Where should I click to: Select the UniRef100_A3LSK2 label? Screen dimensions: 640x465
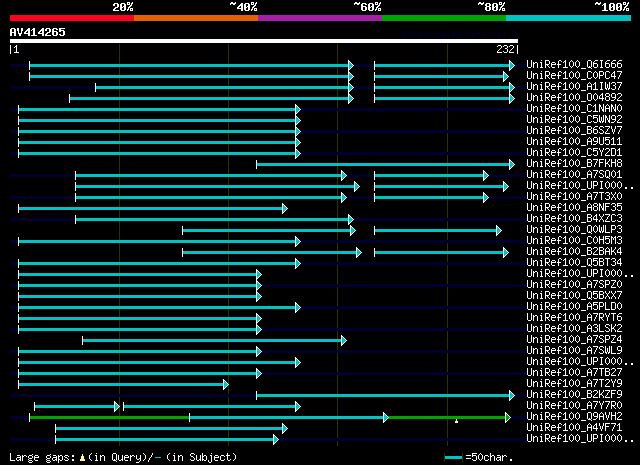point(574,329)
